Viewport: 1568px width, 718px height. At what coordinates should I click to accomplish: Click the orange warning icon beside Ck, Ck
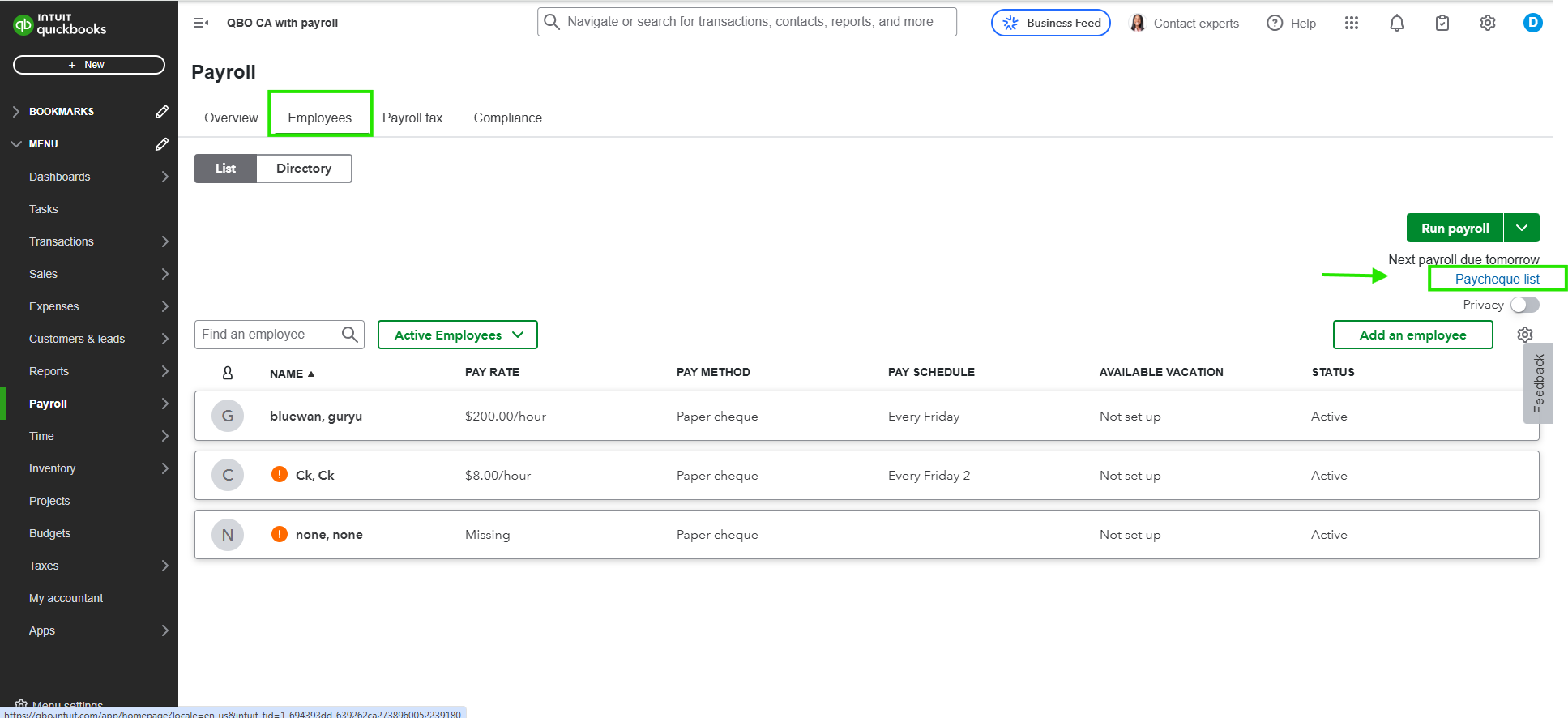pos(280,475)
